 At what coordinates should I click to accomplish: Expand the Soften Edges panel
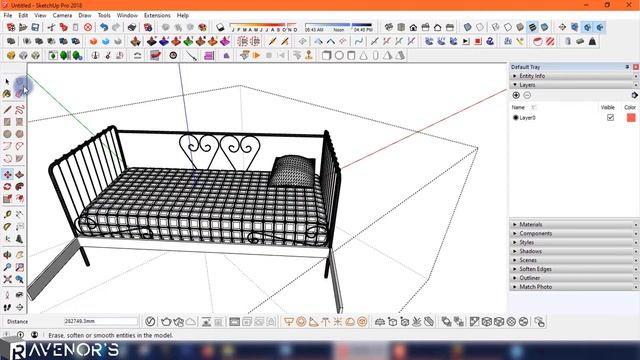573,269
